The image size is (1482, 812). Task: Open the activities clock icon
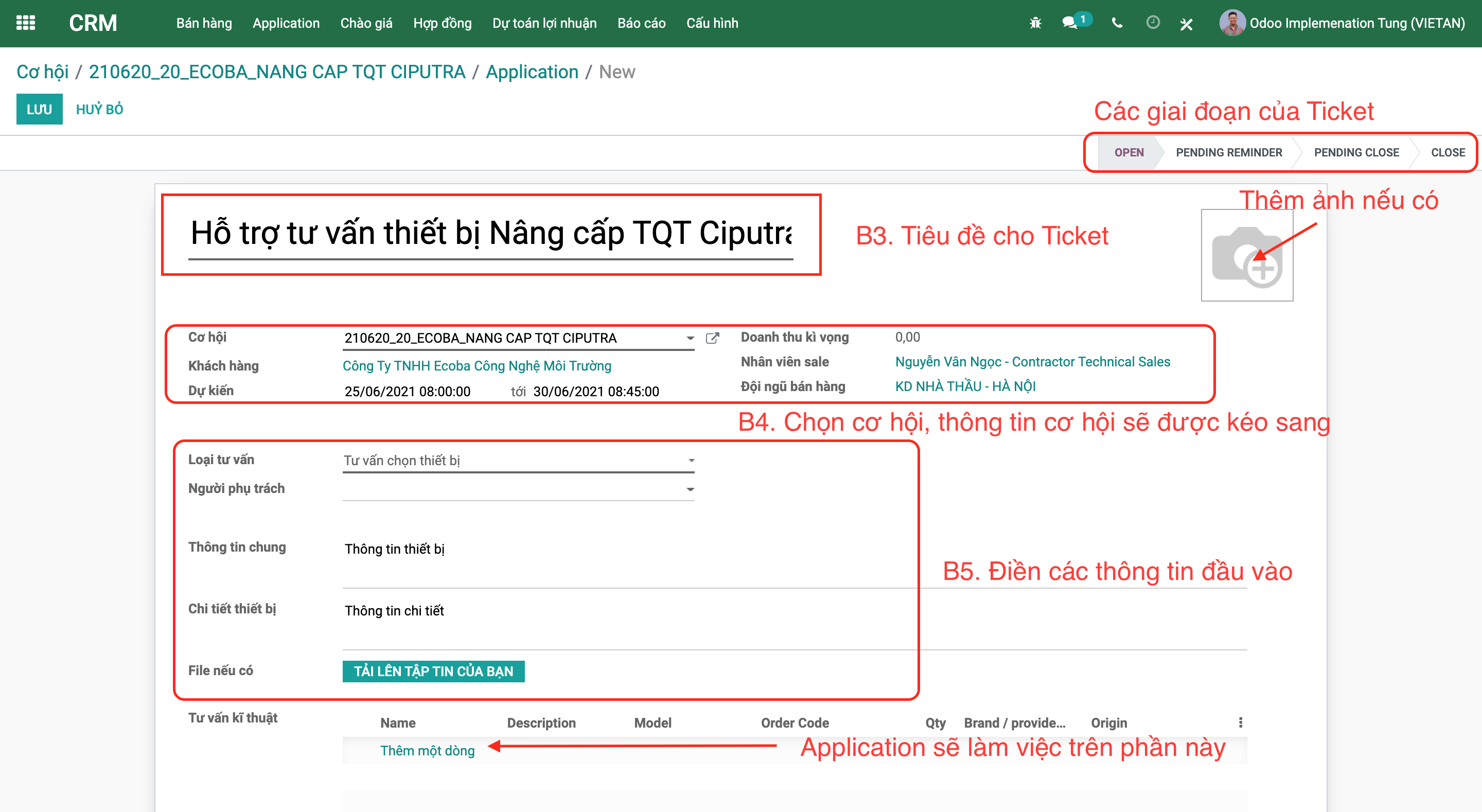(1154, 23)
